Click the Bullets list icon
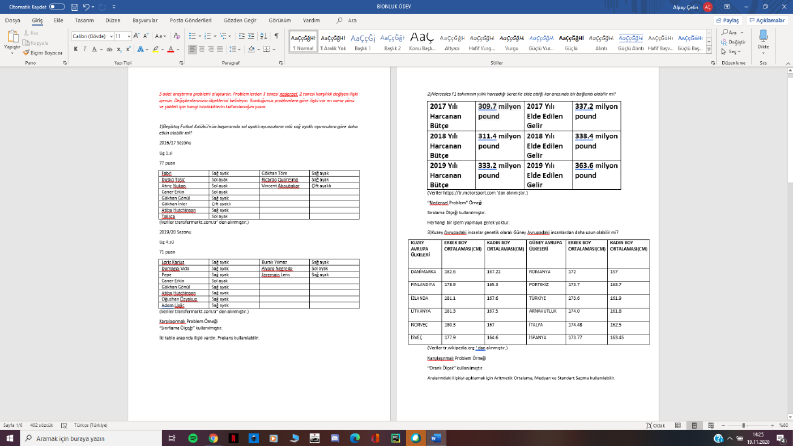 192,36
